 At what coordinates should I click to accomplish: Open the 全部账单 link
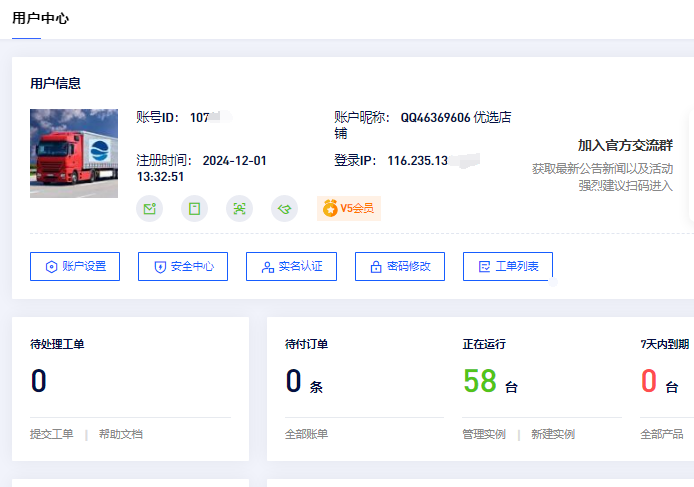tap(306, 434)
